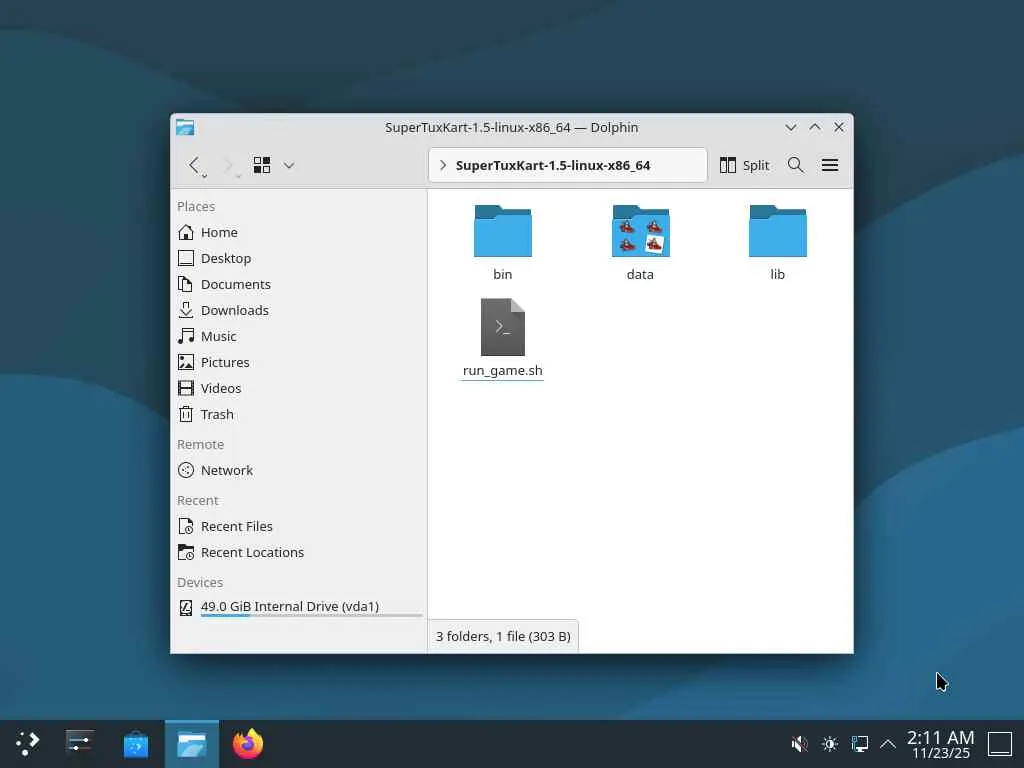Minimize the Dolphin window
This screenshot has height=768, width=1024.
coord(791,127)
